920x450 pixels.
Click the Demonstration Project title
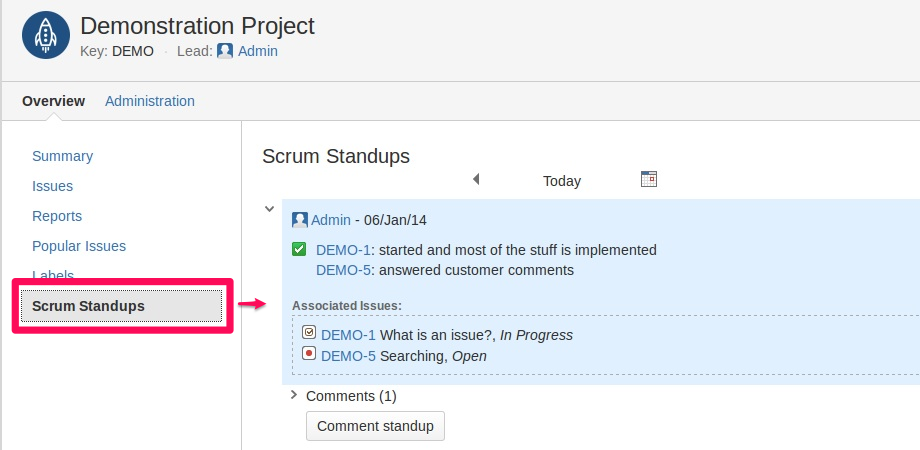click(x=197, y=26)
